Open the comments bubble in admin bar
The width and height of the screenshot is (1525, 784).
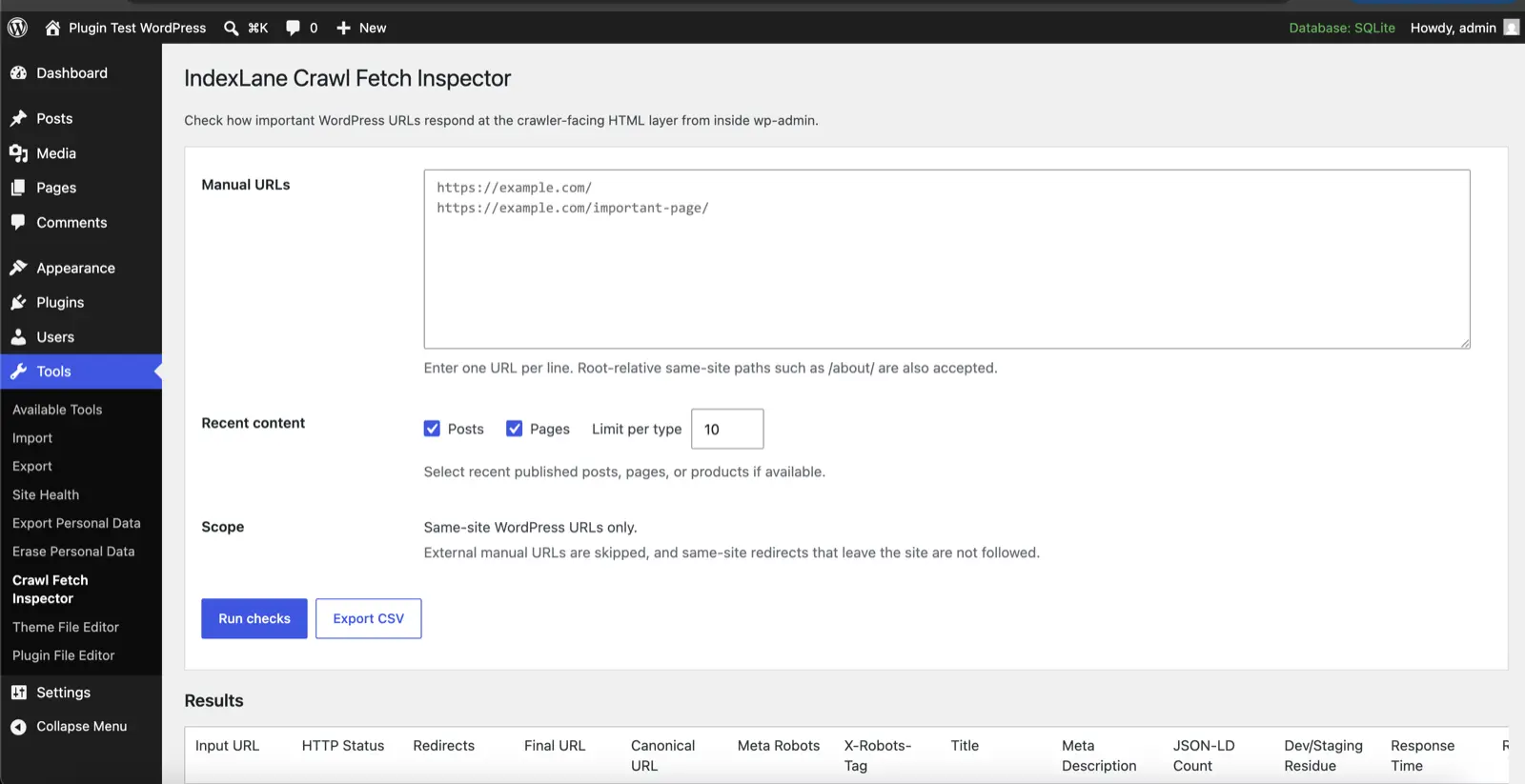click(x=293, y=28)
